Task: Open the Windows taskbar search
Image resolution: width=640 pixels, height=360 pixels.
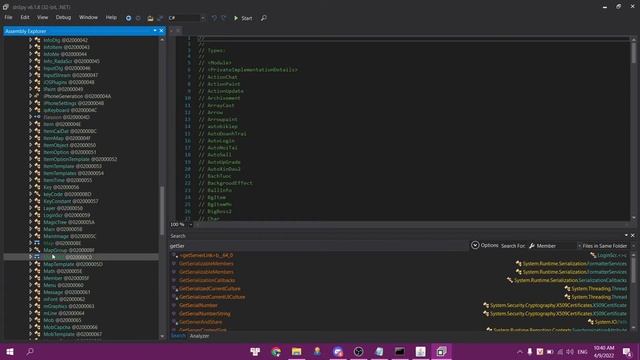Action: pyautogui.click(x=30, y=351)
